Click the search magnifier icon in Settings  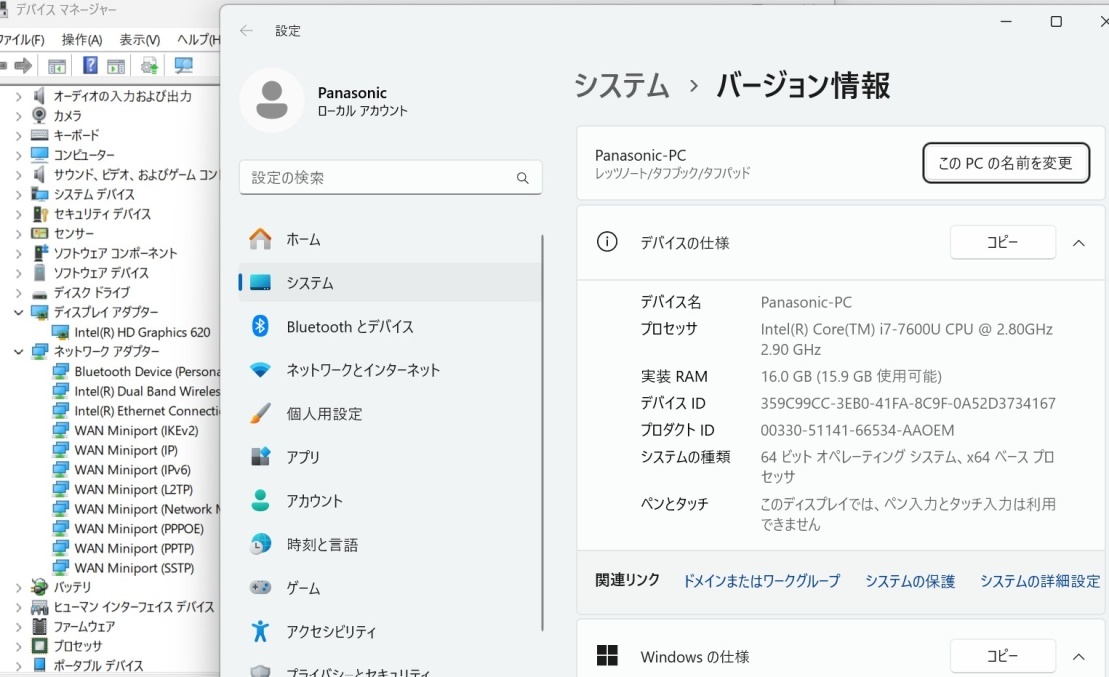tap(523, 178)
